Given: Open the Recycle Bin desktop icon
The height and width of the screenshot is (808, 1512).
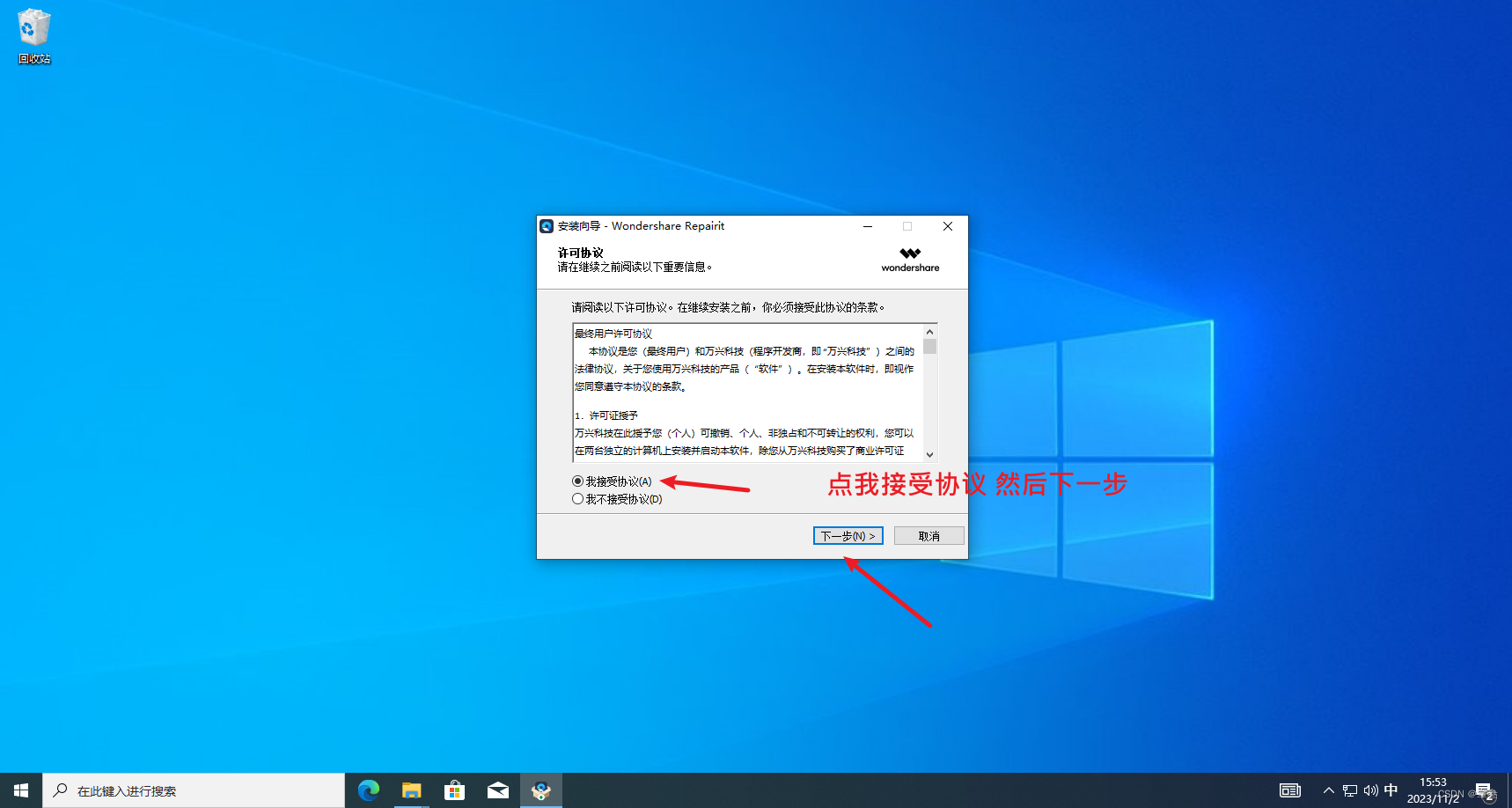Looking at the screenshot, I should point(34,36).
